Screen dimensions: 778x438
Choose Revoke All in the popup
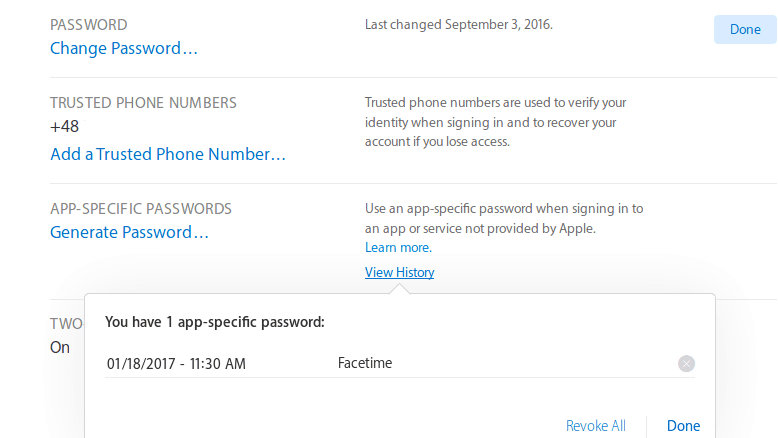coord(595,426)
